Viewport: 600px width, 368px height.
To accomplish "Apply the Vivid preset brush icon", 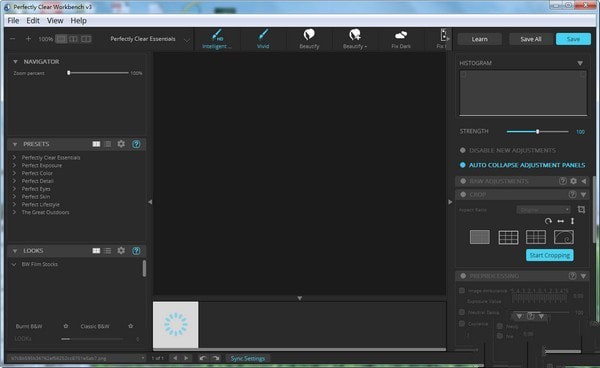I will click(x=263, y=35).
